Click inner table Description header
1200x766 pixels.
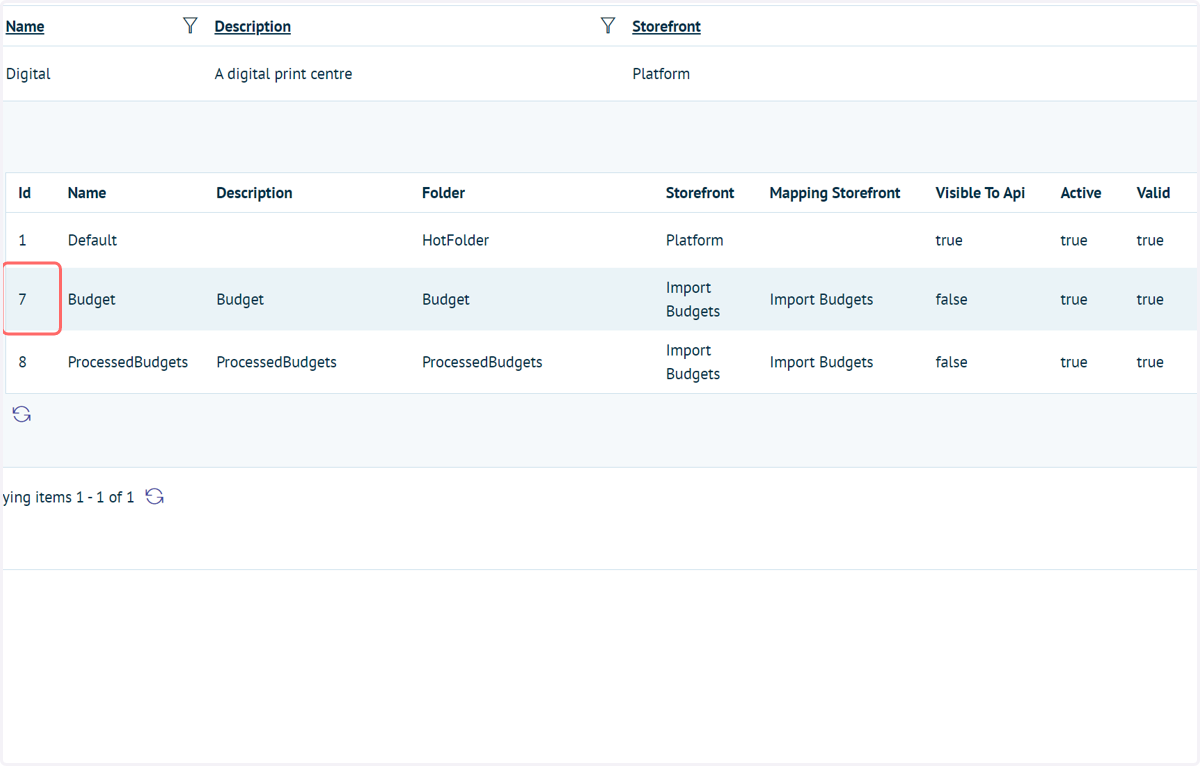(x=254, y=193)
